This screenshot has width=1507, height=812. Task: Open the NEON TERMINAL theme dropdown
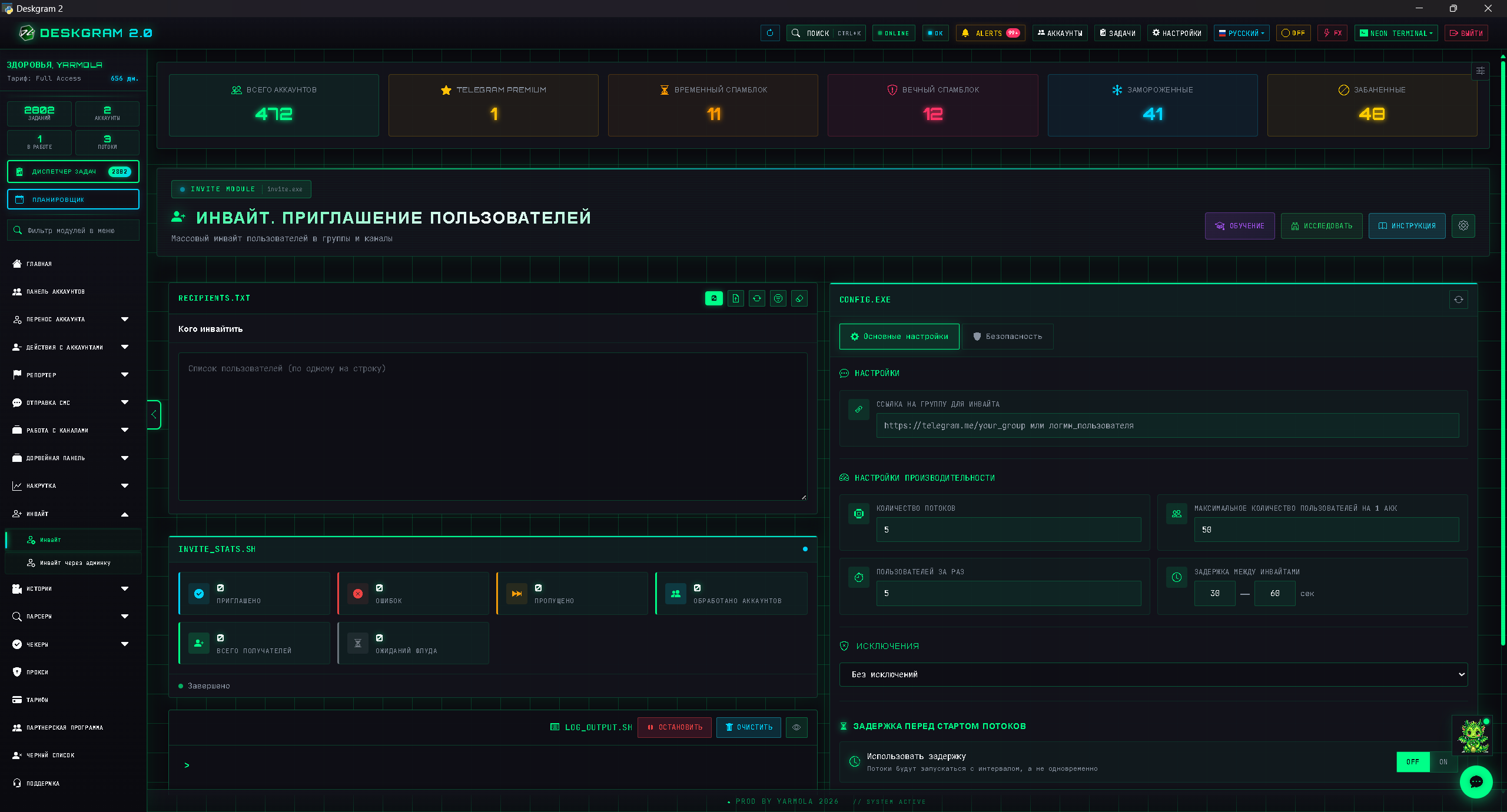[1396, 33]
